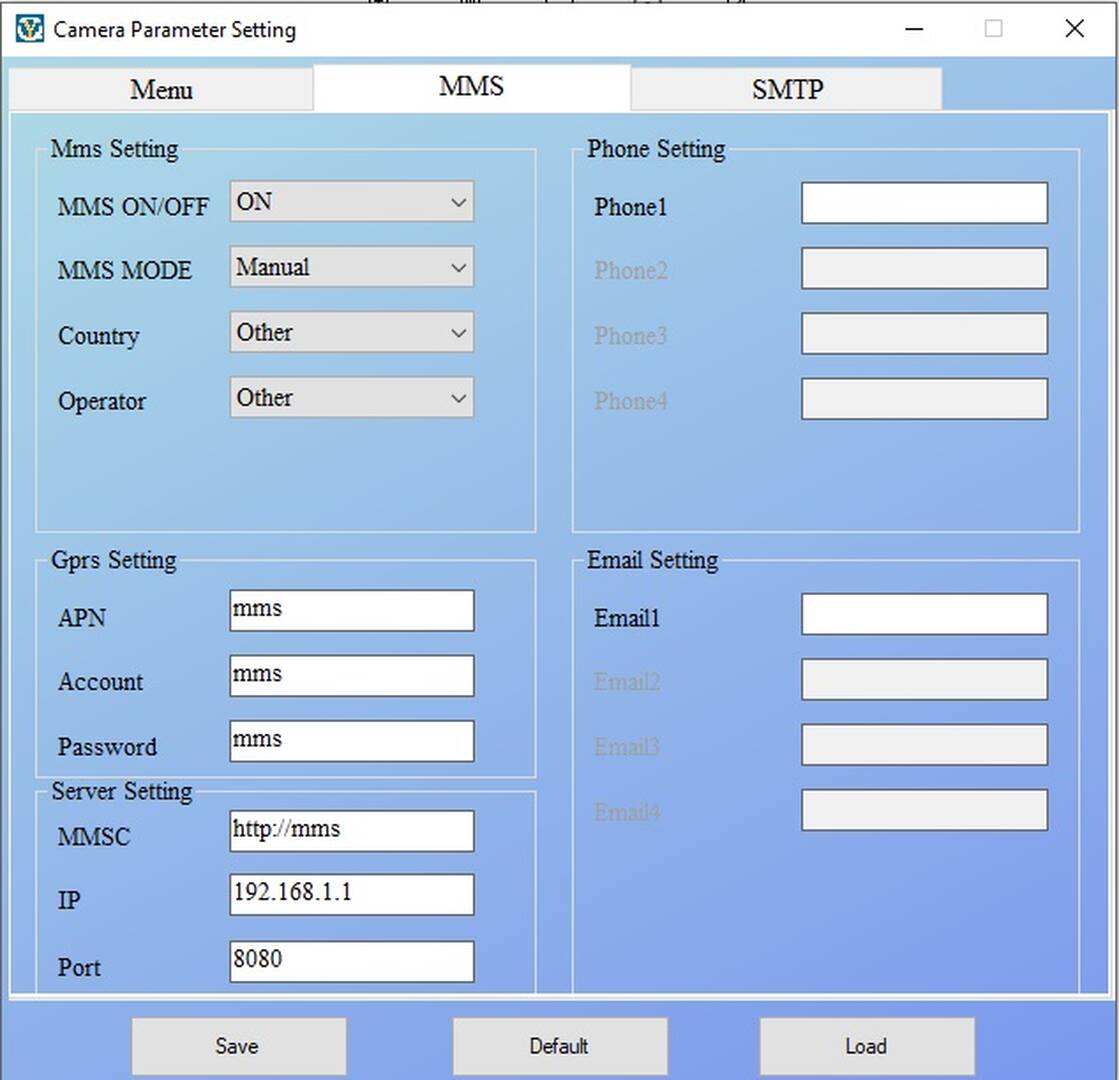Click the Port number field

[351, 962]
